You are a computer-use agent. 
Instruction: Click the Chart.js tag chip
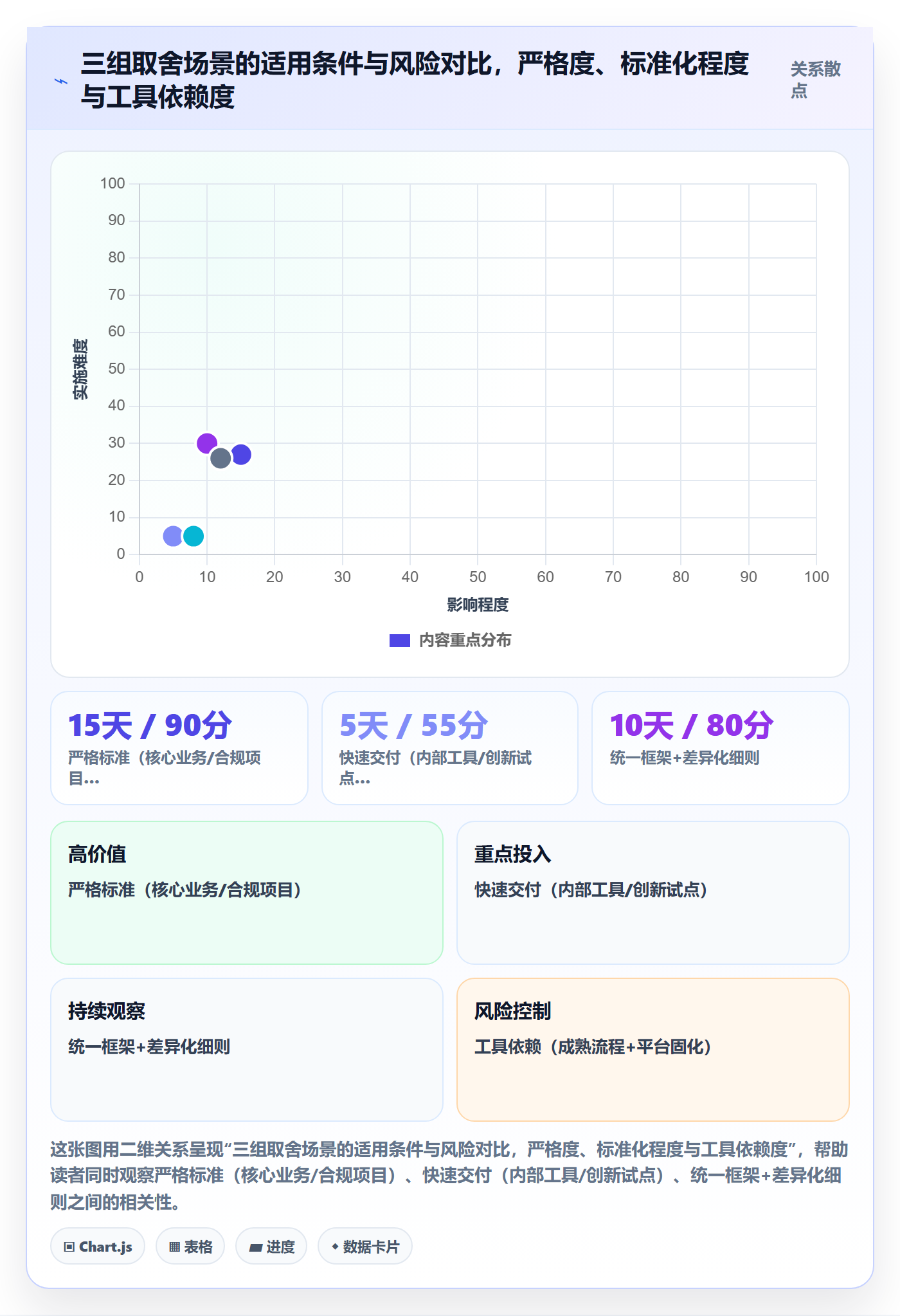pyautogui.click(x=98, y=1247)
